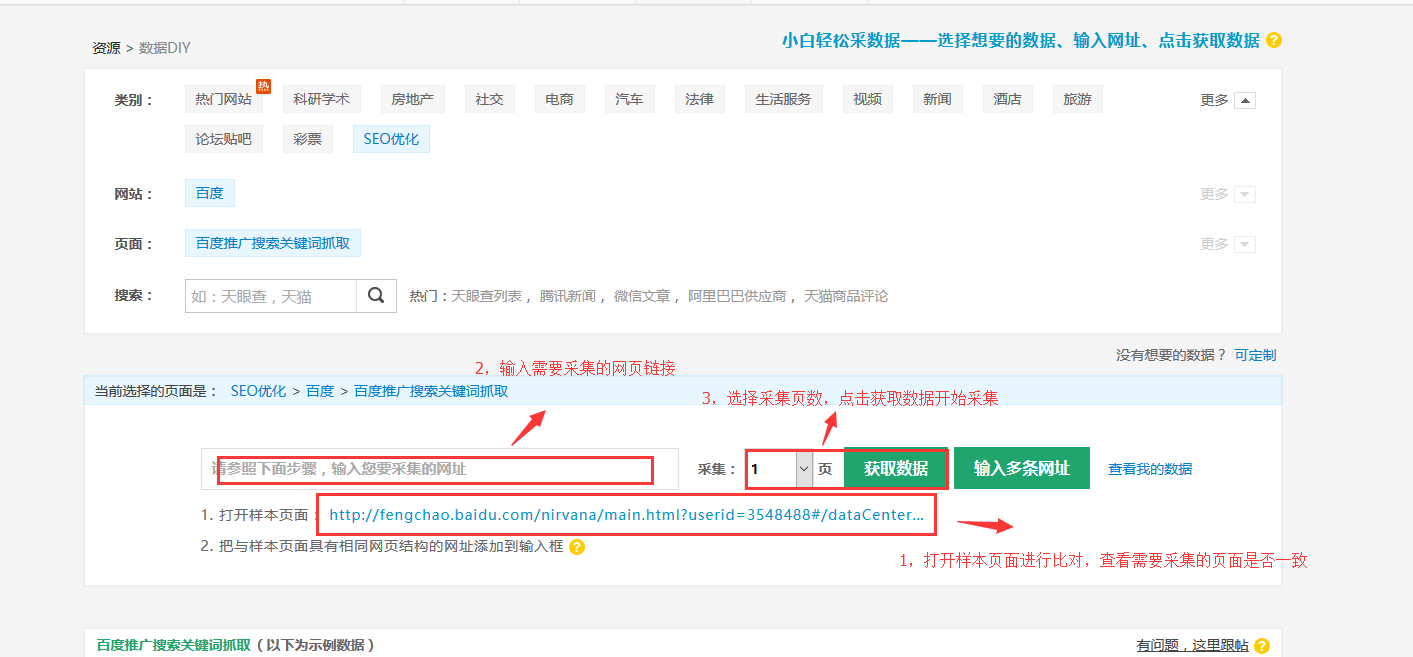This screenshot has height=657, width=1413.
Task: Click the 获取数据 button
Action: tap(896, 468)
